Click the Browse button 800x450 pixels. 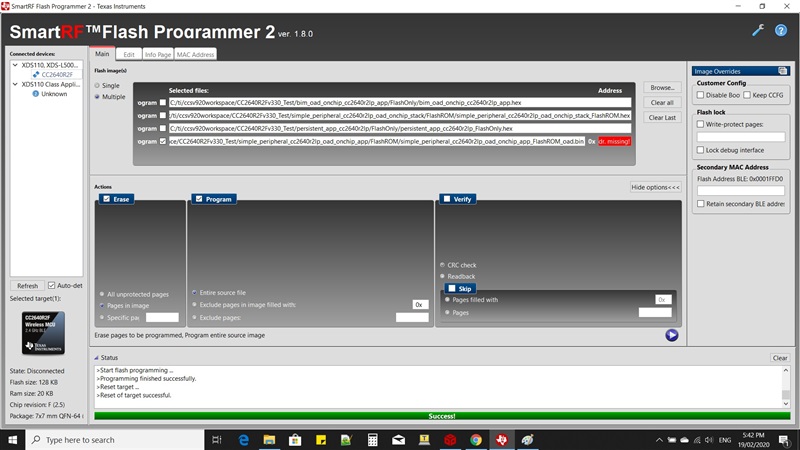tap(662, 88)
